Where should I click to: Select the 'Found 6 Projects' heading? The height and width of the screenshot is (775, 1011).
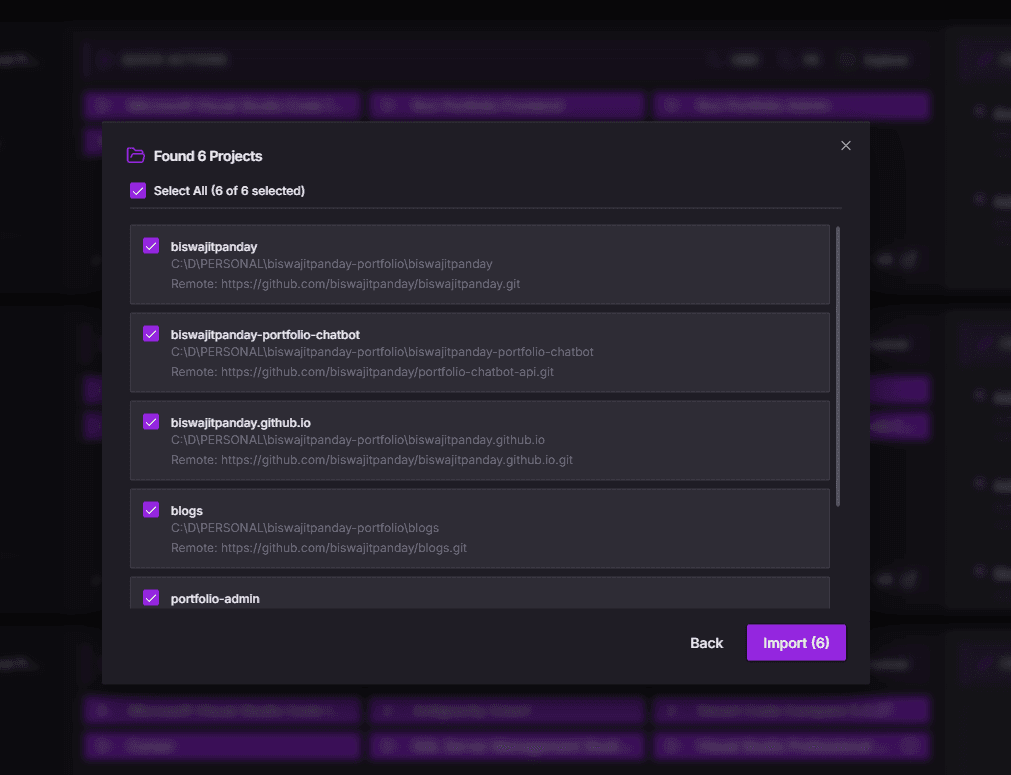(x=208, y=156)
